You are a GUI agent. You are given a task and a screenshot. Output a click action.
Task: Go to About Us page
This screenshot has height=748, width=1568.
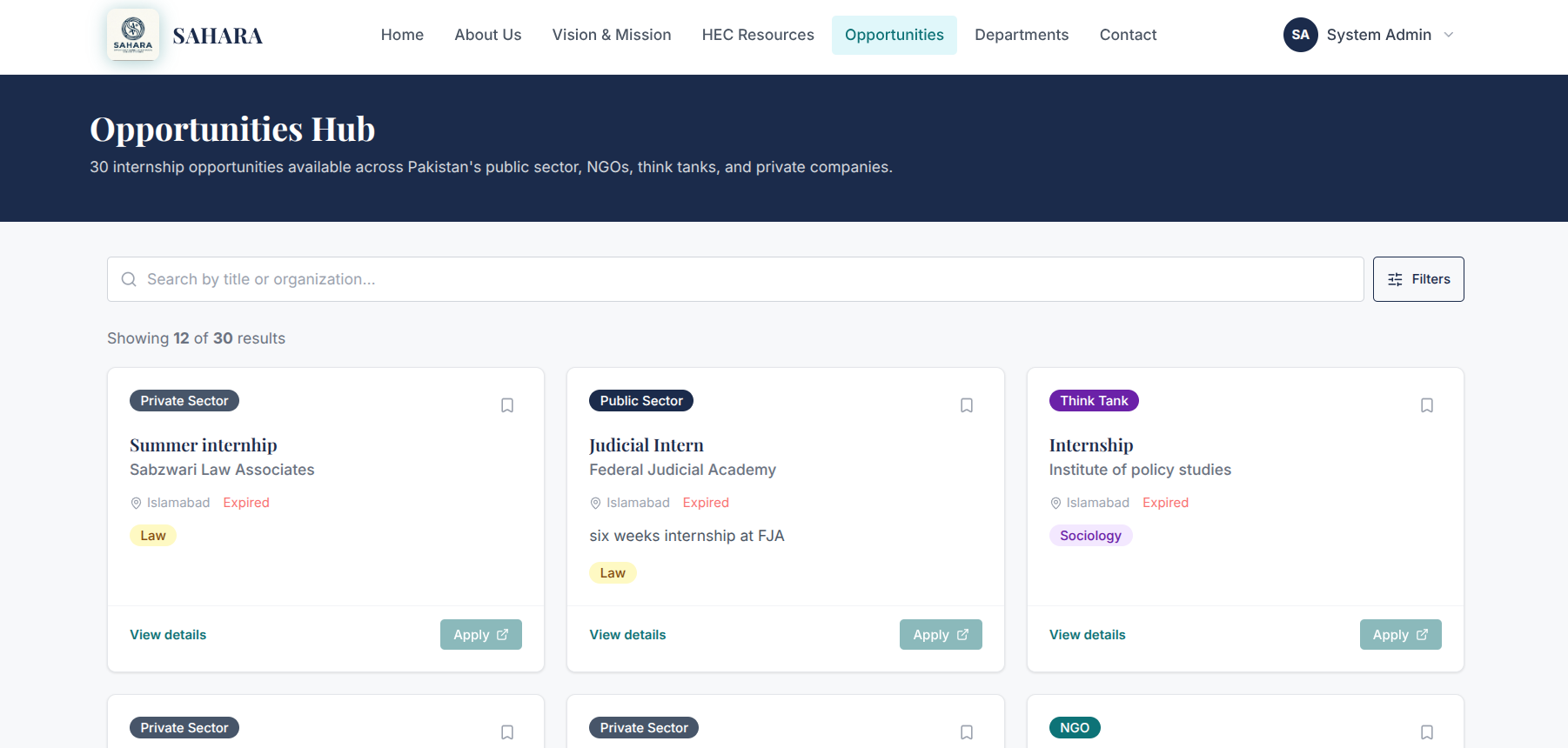488,35
